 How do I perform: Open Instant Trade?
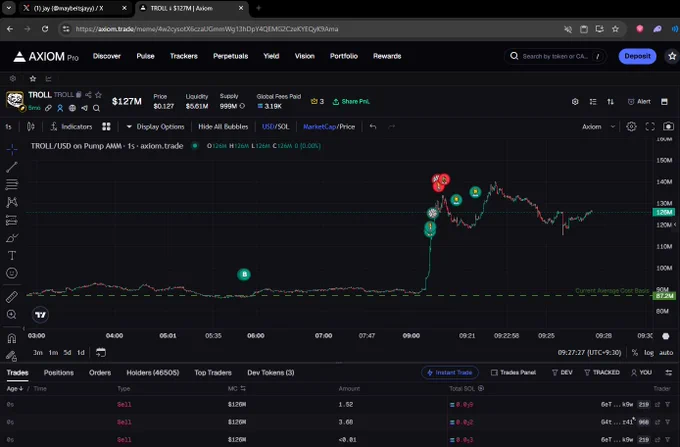tap(449, 372)
